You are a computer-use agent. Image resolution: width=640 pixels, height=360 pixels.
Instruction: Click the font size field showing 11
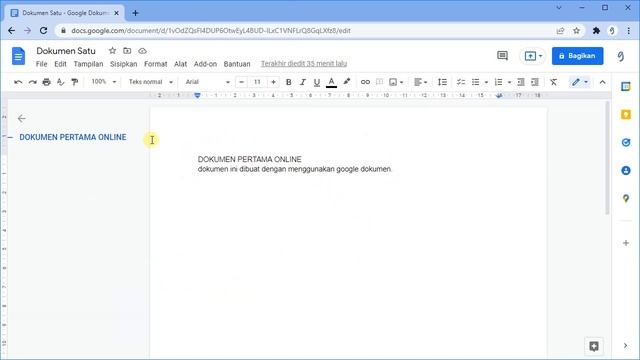pyautogui.click(x=257, y=82)
